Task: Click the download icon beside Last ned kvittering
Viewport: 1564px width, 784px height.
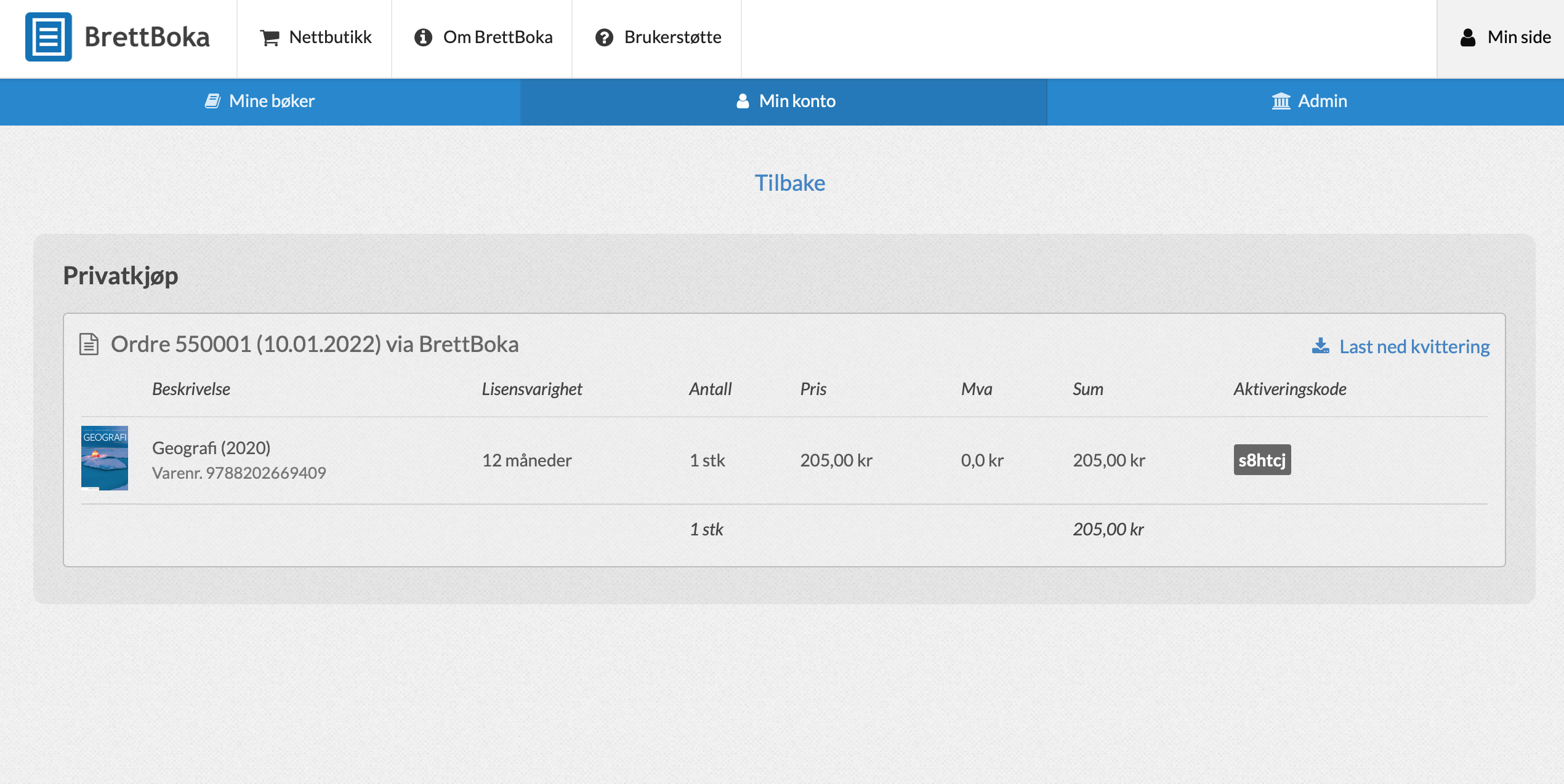Action: (1320, 346)
